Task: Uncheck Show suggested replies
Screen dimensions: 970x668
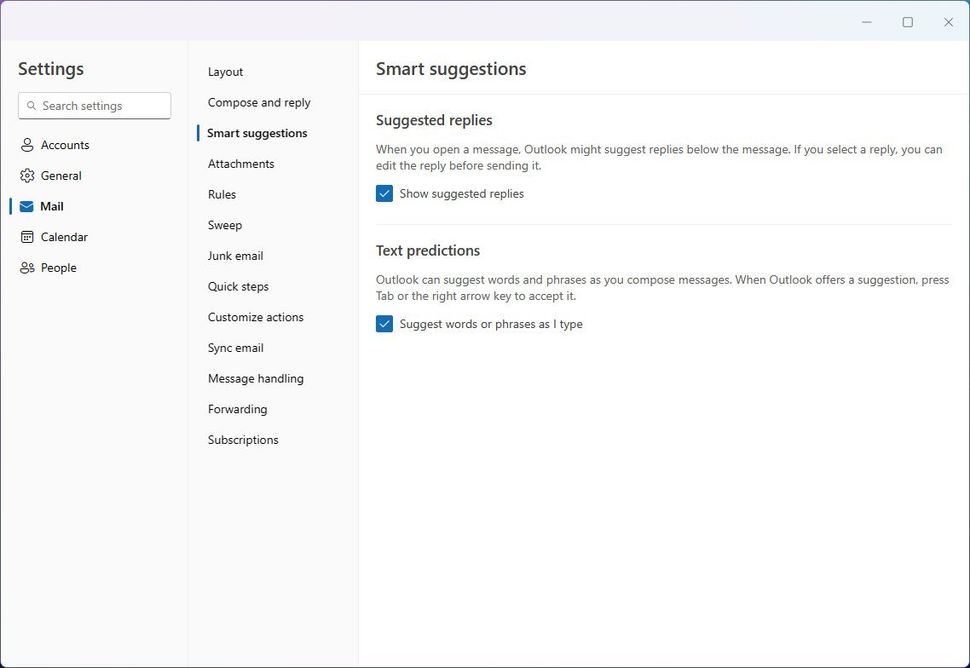Action: pyautogui.click(x=384, y=193)
